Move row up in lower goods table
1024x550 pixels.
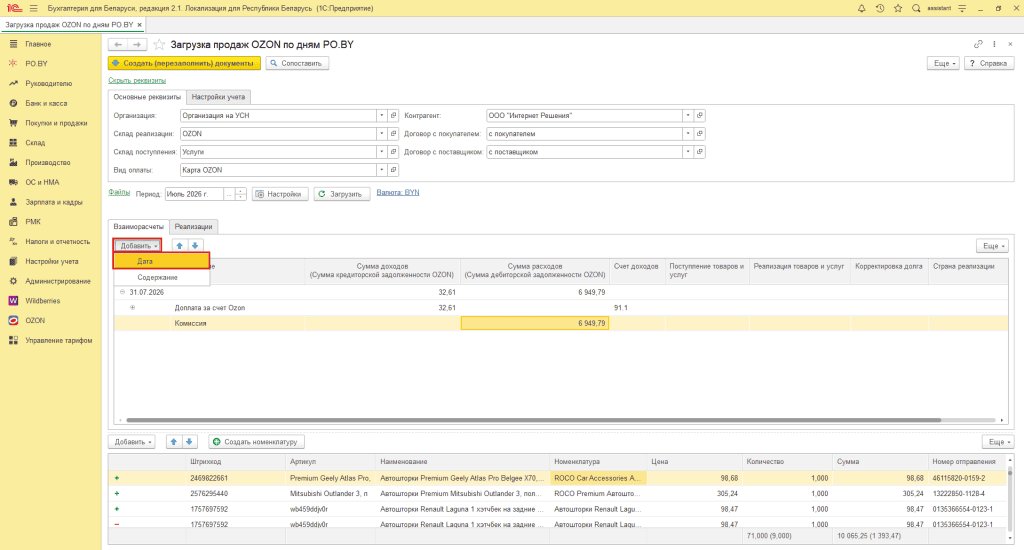tap(174, 442)
